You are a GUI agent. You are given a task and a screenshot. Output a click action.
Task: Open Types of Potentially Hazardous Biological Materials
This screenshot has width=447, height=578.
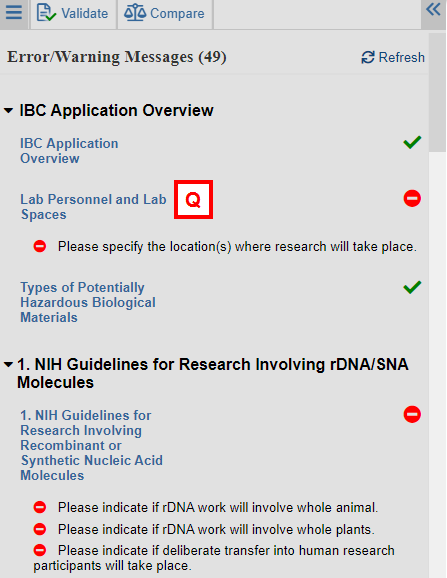88,302
